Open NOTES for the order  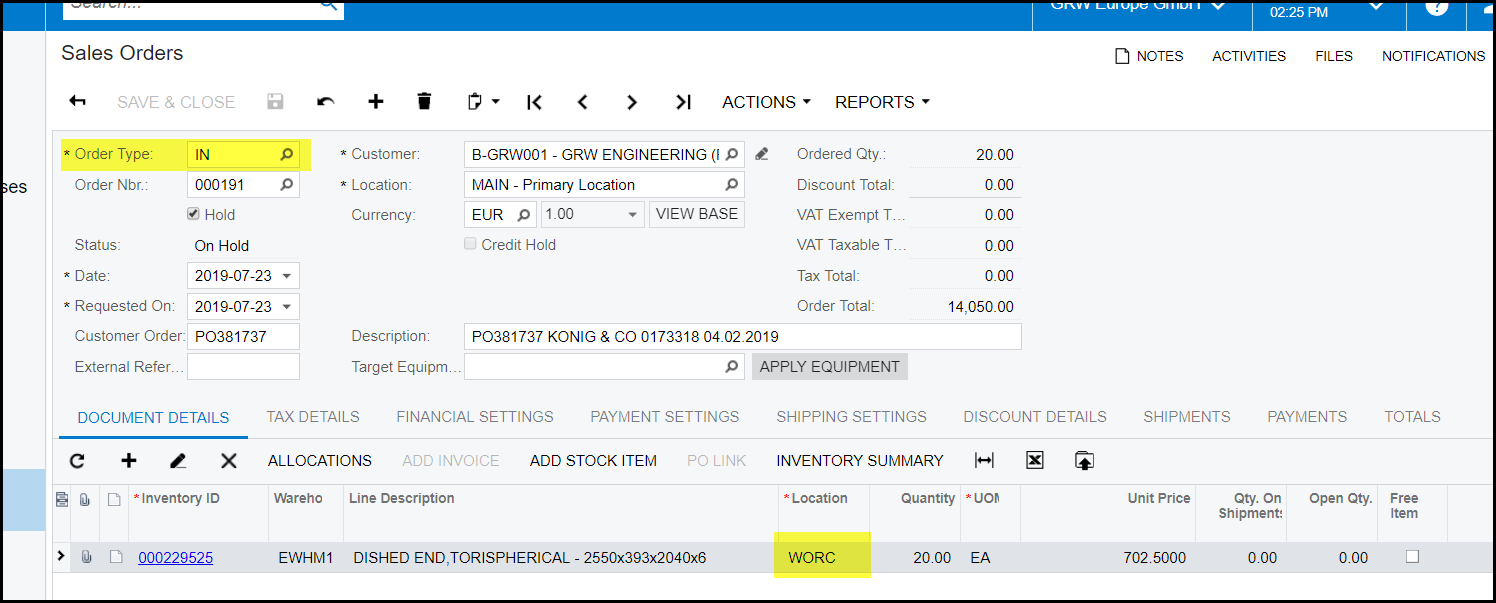coord(1149,56)
